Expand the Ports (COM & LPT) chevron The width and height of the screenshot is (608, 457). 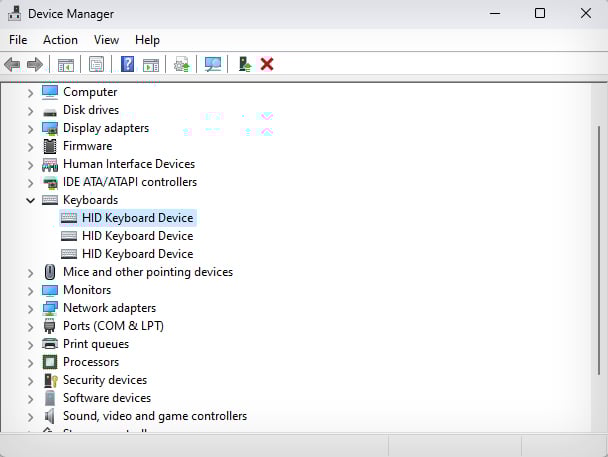(31, 327)
